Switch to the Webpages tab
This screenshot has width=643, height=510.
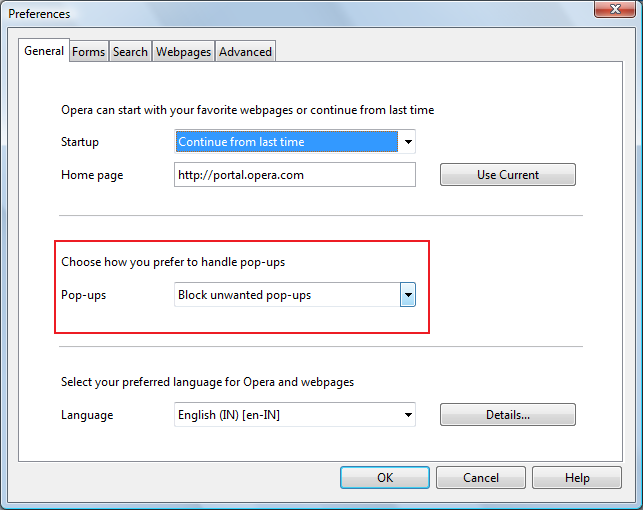tap(183, 52)
